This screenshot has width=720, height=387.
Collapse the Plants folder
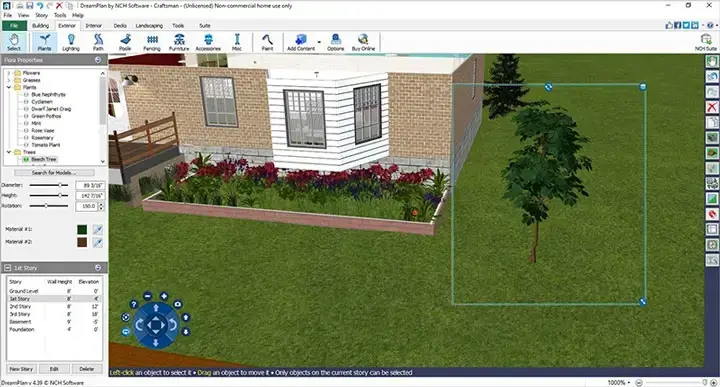(9, 87)
